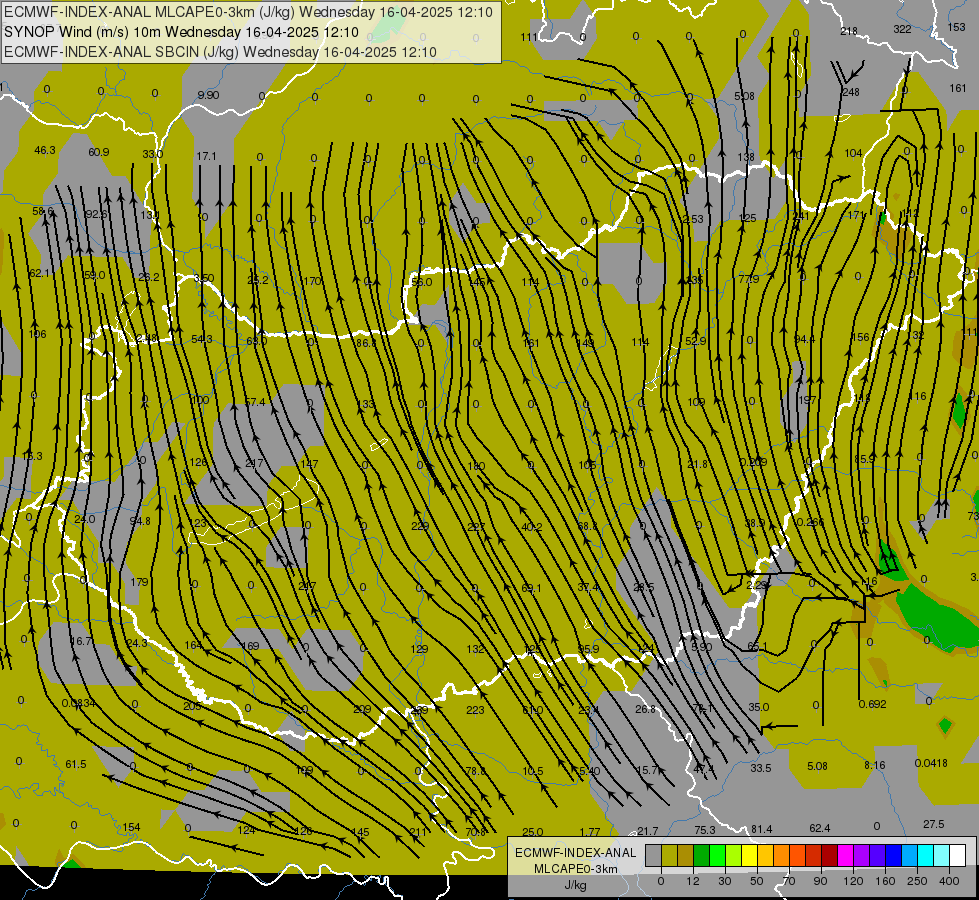Click the map value 57.4
This screenshot has width=979, height=900.
tap(255, 402)
